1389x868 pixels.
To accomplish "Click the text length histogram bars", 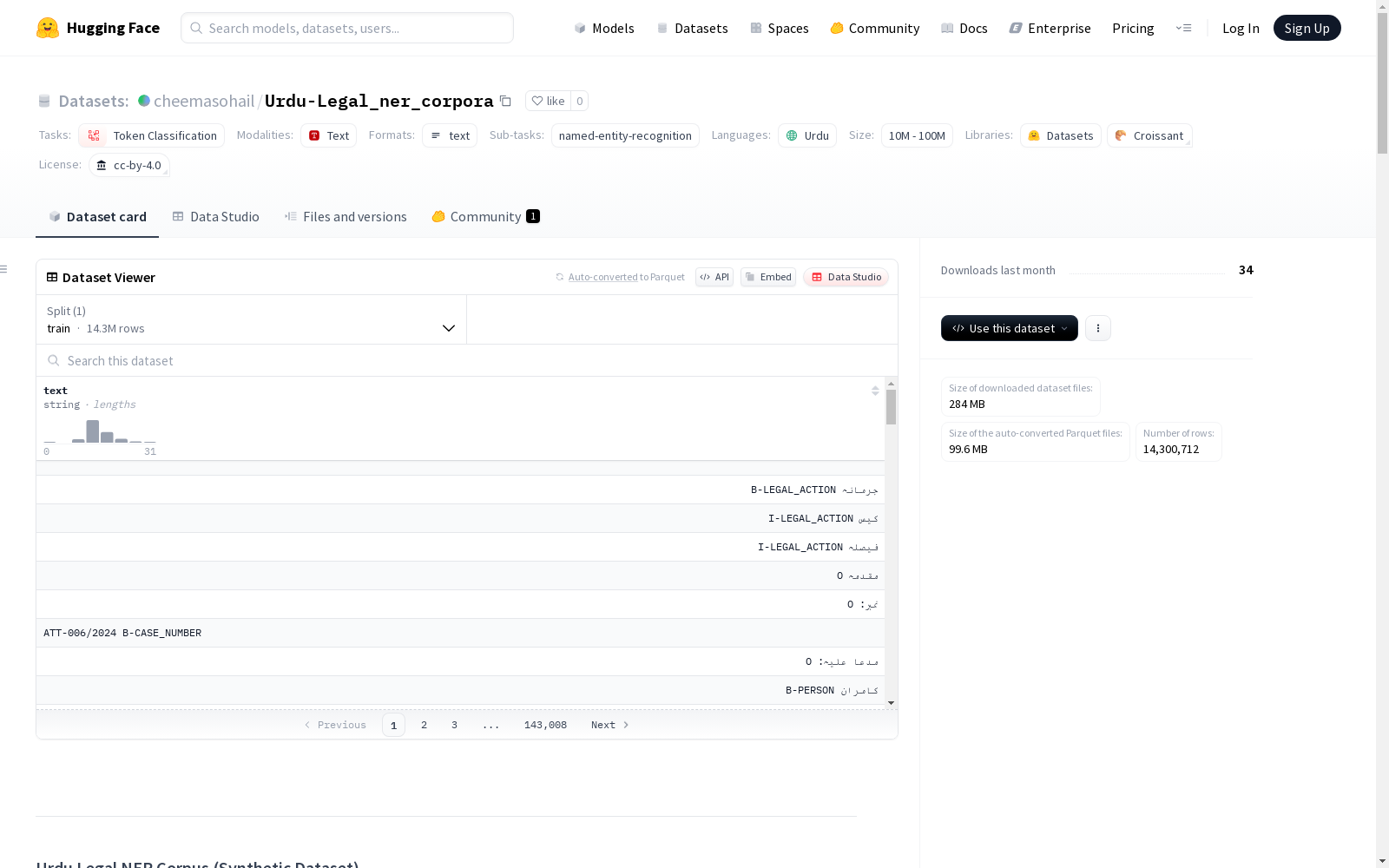I will (x=100, y=431).
